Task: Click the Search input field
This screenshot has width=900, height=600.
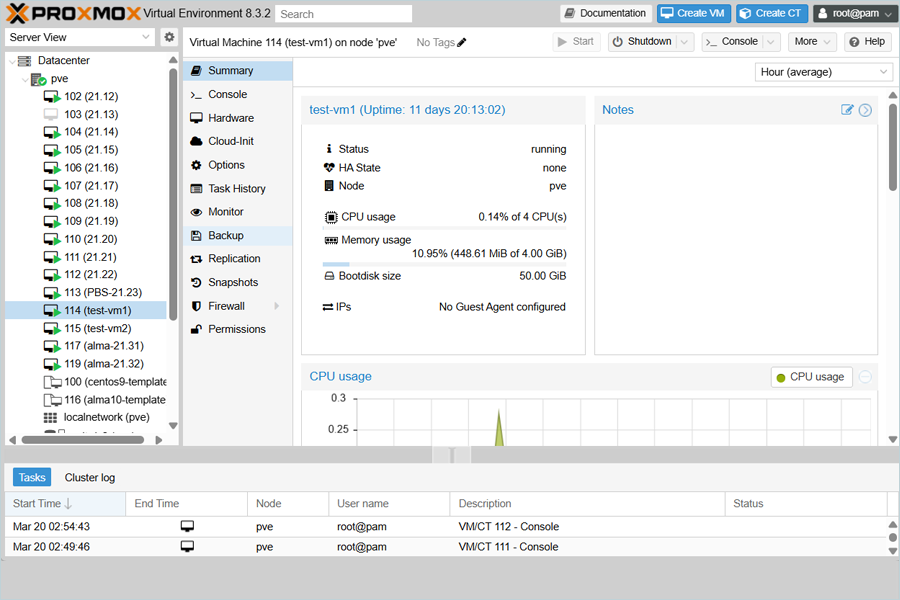Action: point(343,14)
